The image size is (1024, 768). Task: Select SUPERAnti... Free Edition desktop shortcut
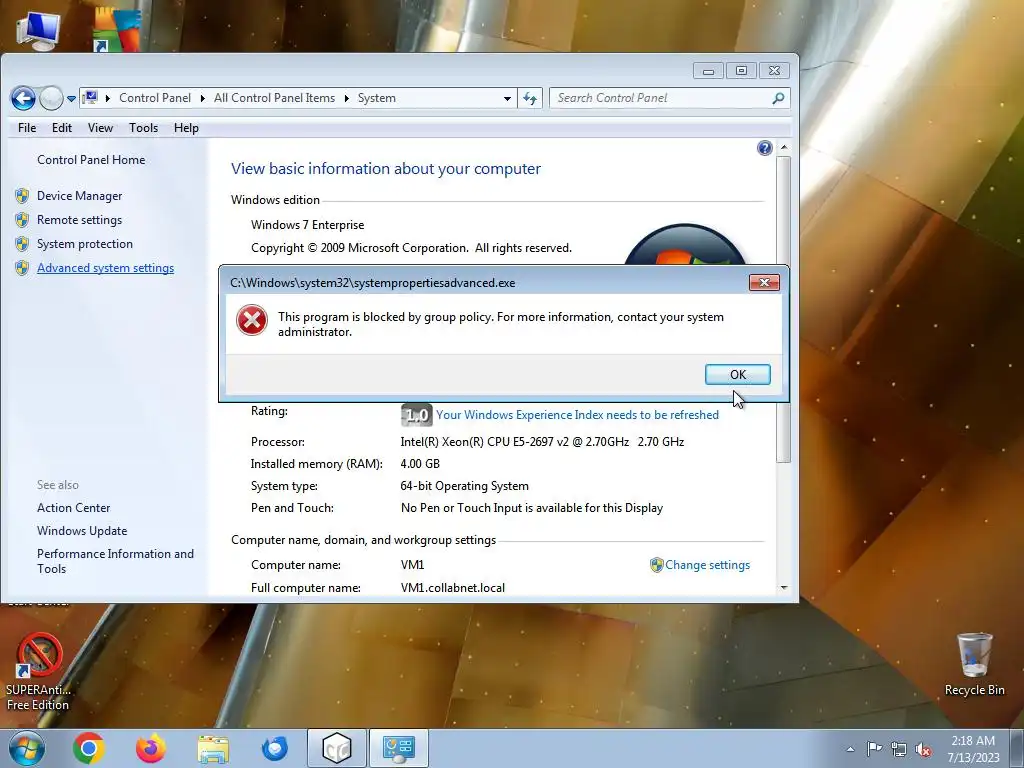click(x=38, y=671)
